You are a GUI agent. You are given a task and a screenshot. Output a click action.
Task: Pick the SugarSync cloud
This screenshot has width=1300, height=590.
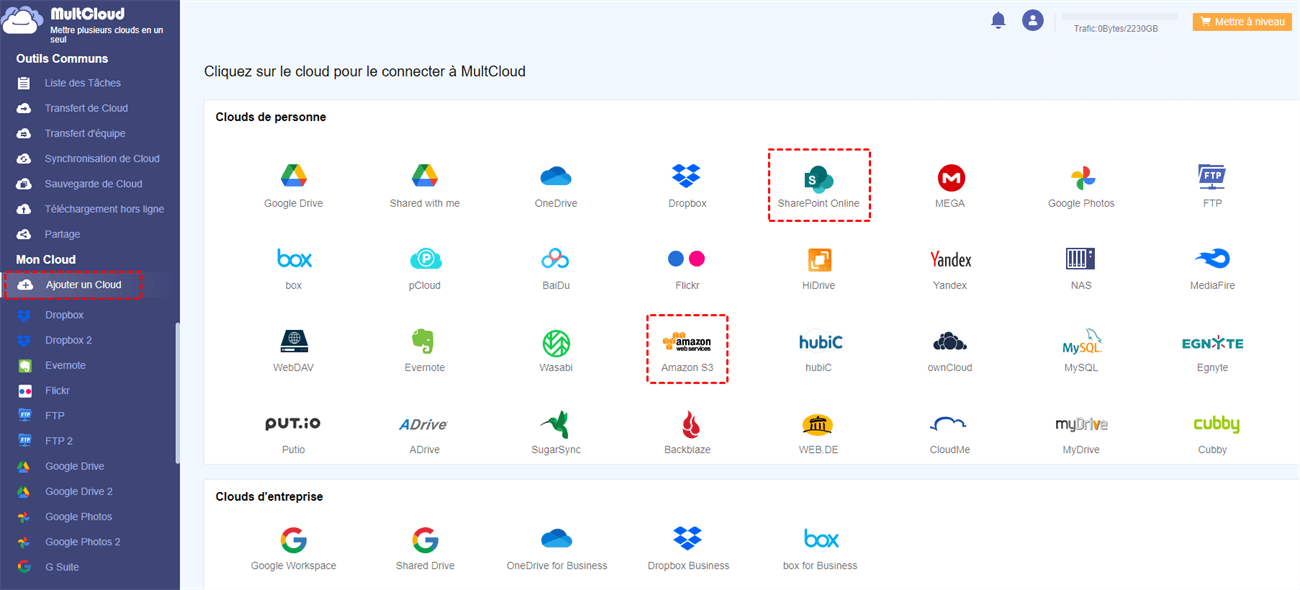pyautogui.click(x=555, y=433)
